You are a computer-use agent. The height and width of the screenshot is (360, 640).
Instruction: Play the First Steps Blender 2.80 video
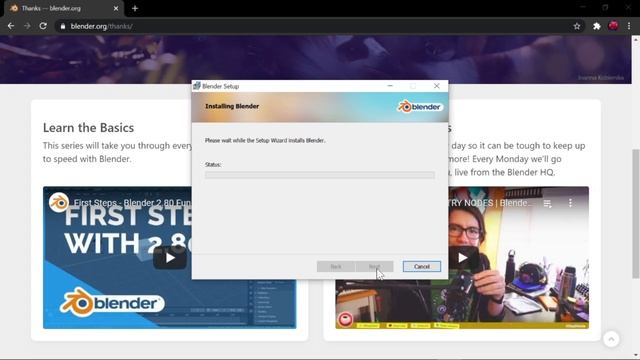170,258
